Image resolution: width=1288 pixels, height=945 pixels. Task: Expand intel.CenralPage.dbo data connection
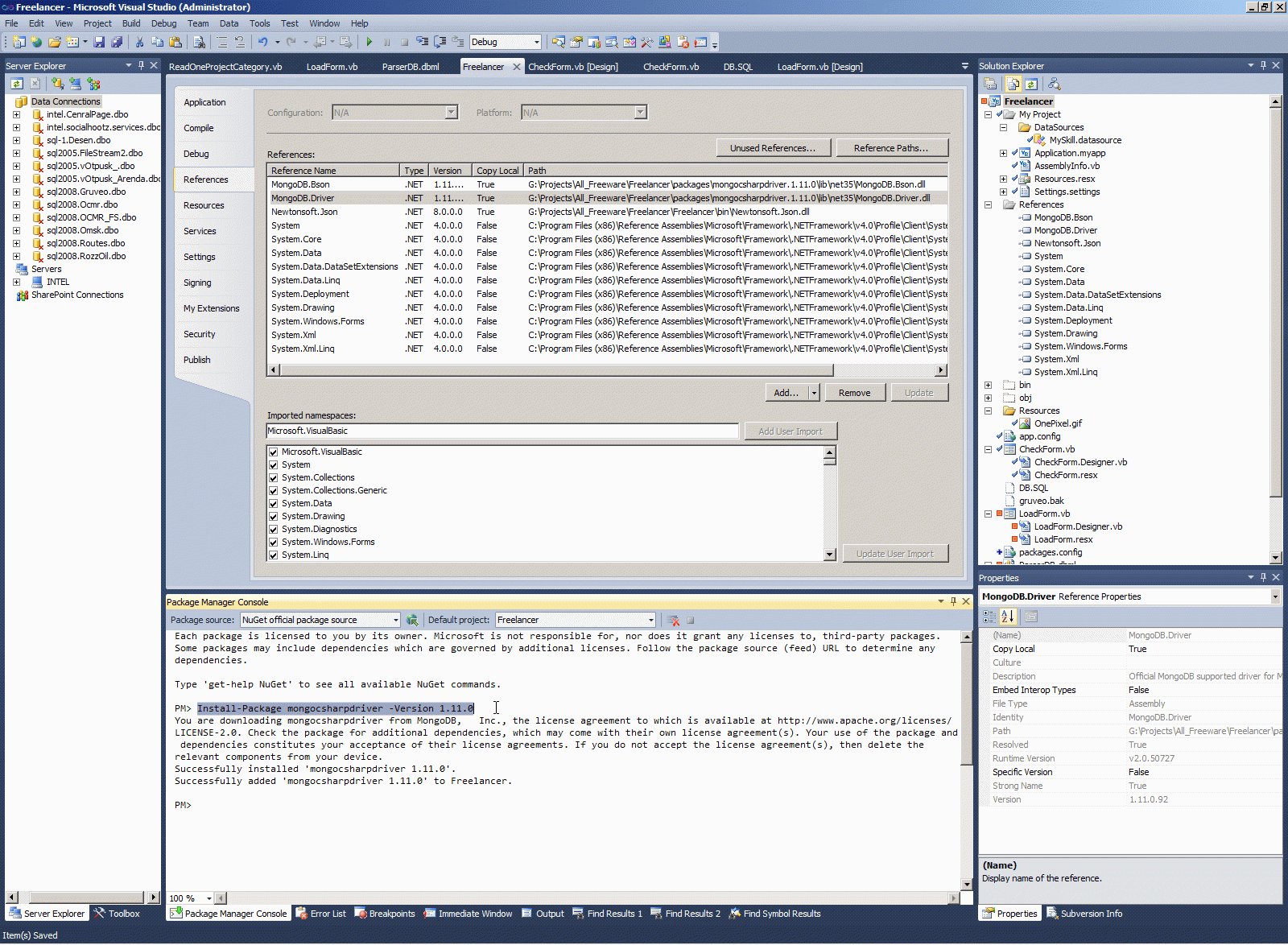pyautogui.click(x=16, y=114)
